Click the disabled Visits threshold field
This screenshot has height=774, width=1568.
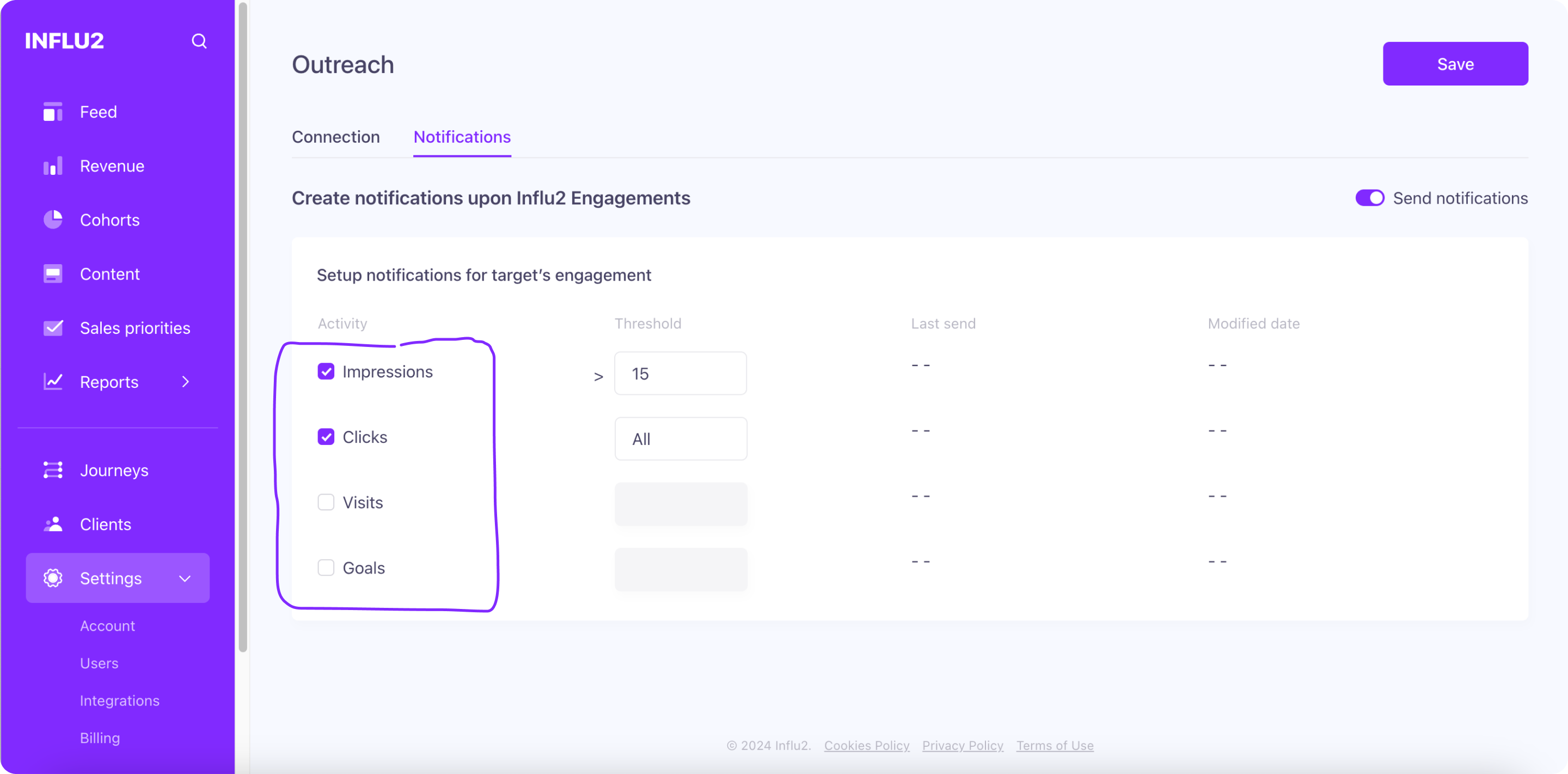pyautogui.click(x=681, y=504)
